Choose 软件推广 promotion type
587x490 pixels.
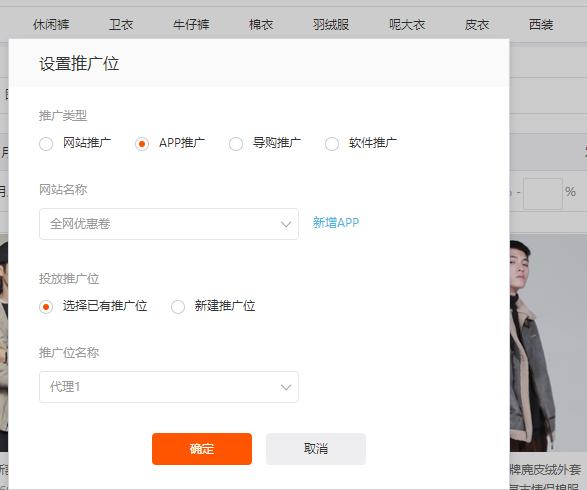point(332,144)
